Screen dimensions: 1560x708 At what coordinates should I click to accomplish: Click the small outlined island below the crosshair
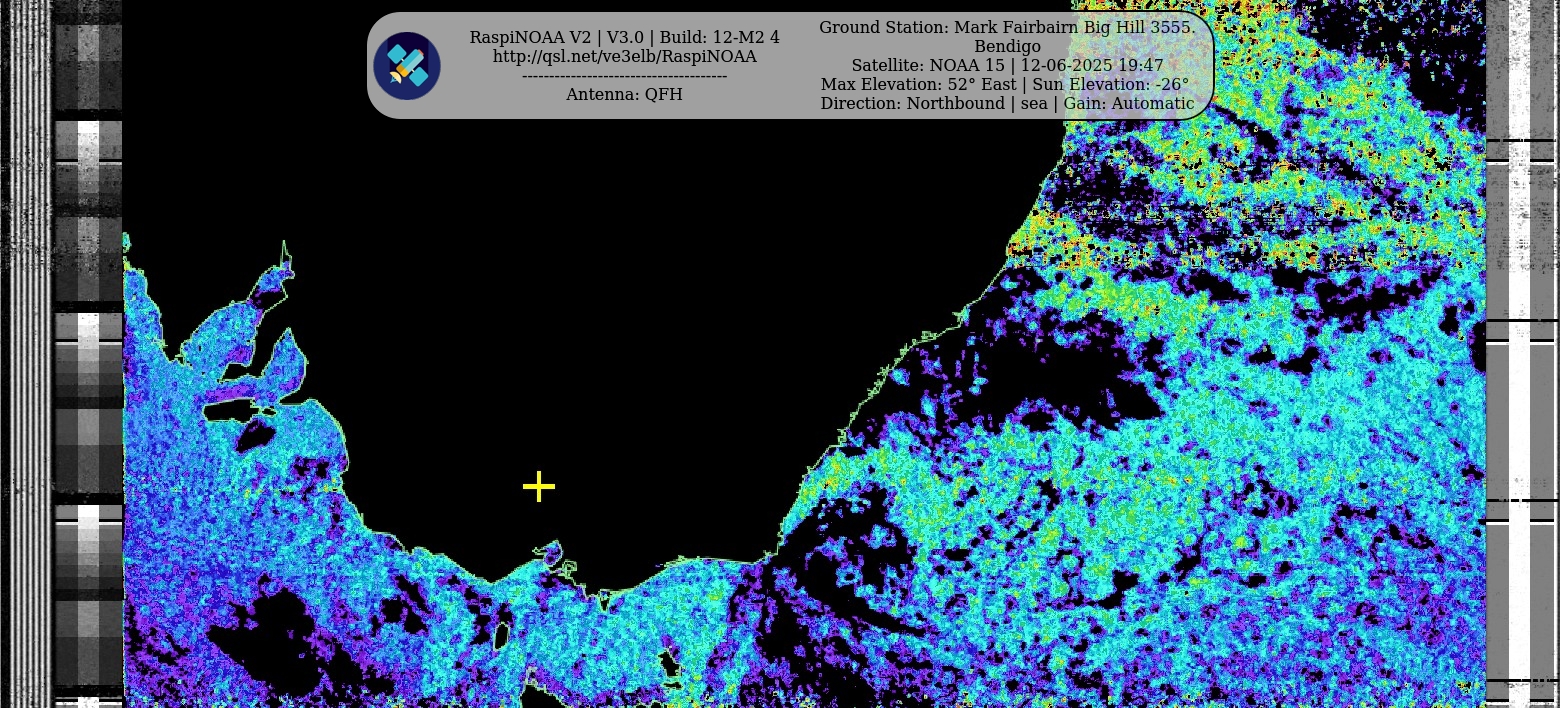[549, 552]
